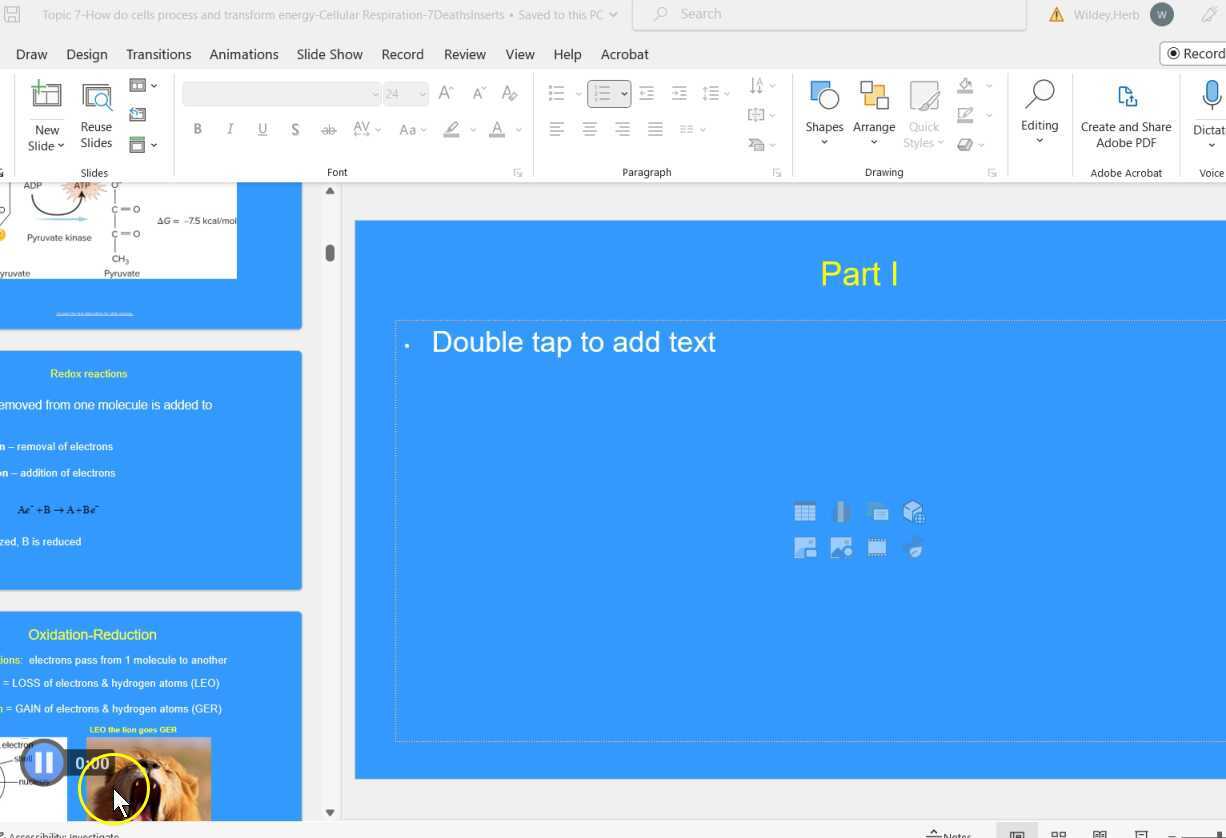Click the New Slide icon
This screenshot has width=1226, height=838.
coord(46,96)
